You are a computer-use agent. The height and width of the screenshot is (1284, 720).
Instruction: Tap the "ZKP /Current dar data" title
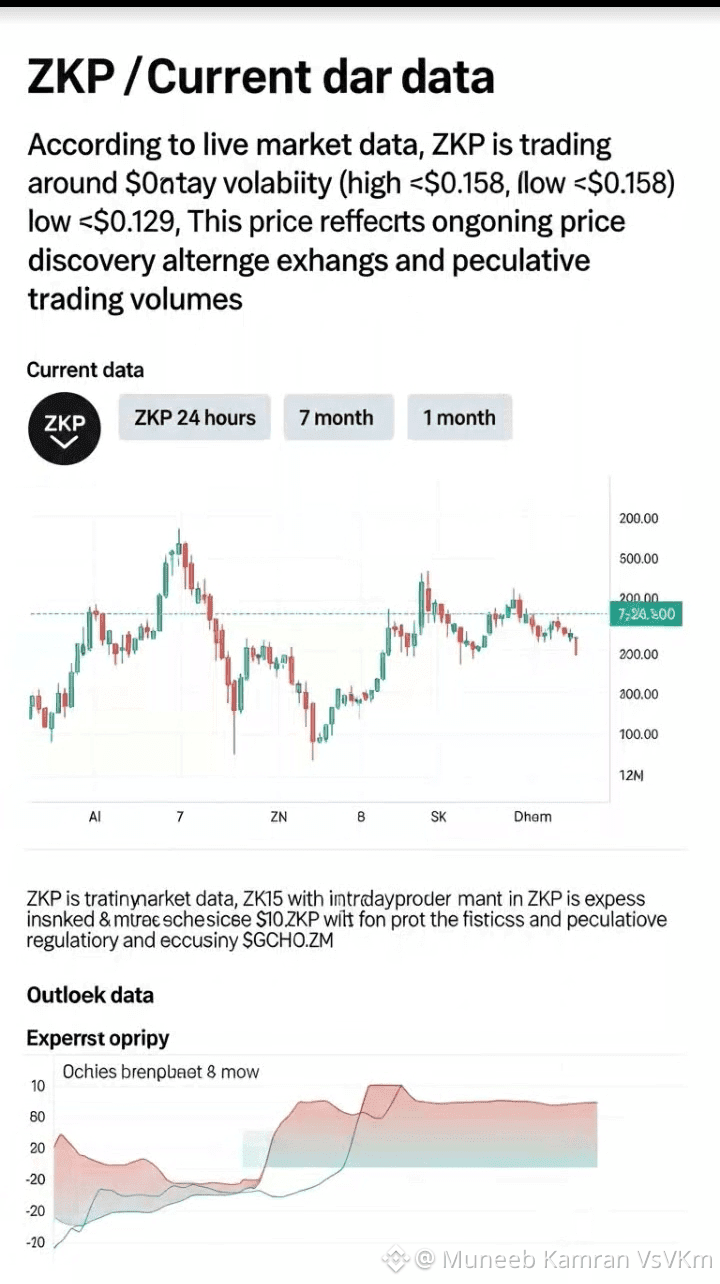(261, 77)
